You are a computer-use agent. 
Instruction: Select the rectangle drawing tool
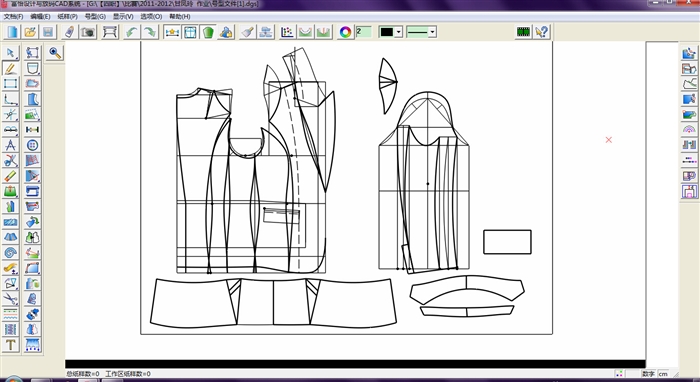coord(11,83)
